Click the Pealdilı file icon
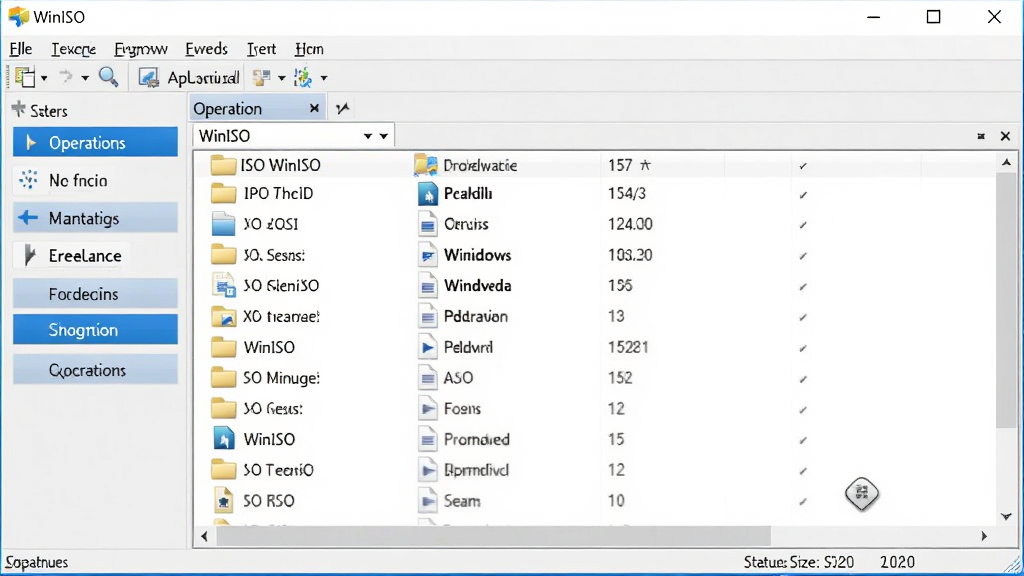This screenshot has height=576, width=1024. tap(427, 194)
